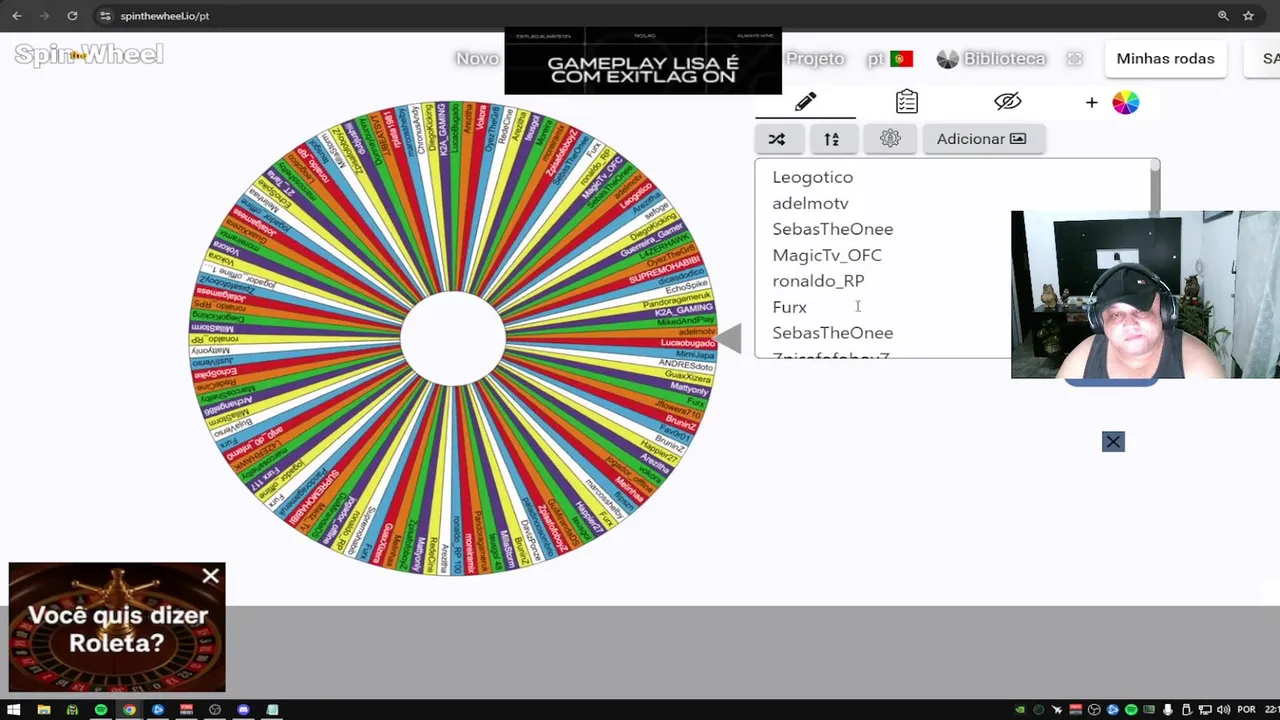Image resolution: width=1280 pixels, height=720 pixels.
Task: Open Spotify from the taskbar
Action: [101, 710]
